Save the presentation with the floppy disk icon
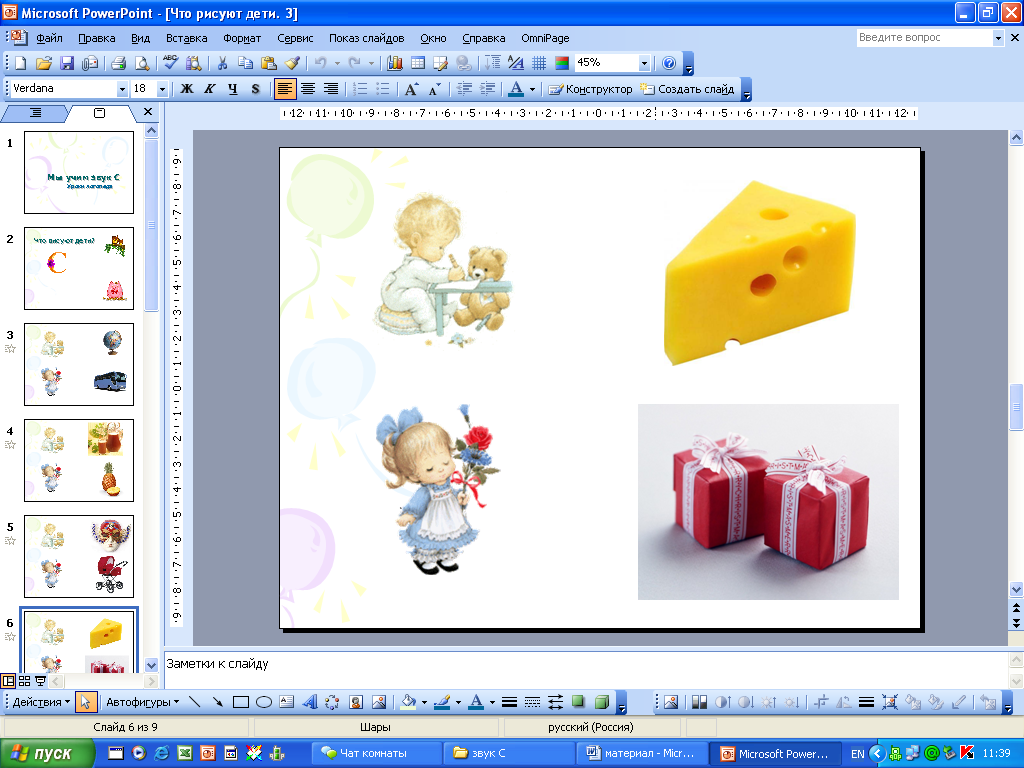This screenshot has height=768, width=1024. pos(67,63)
